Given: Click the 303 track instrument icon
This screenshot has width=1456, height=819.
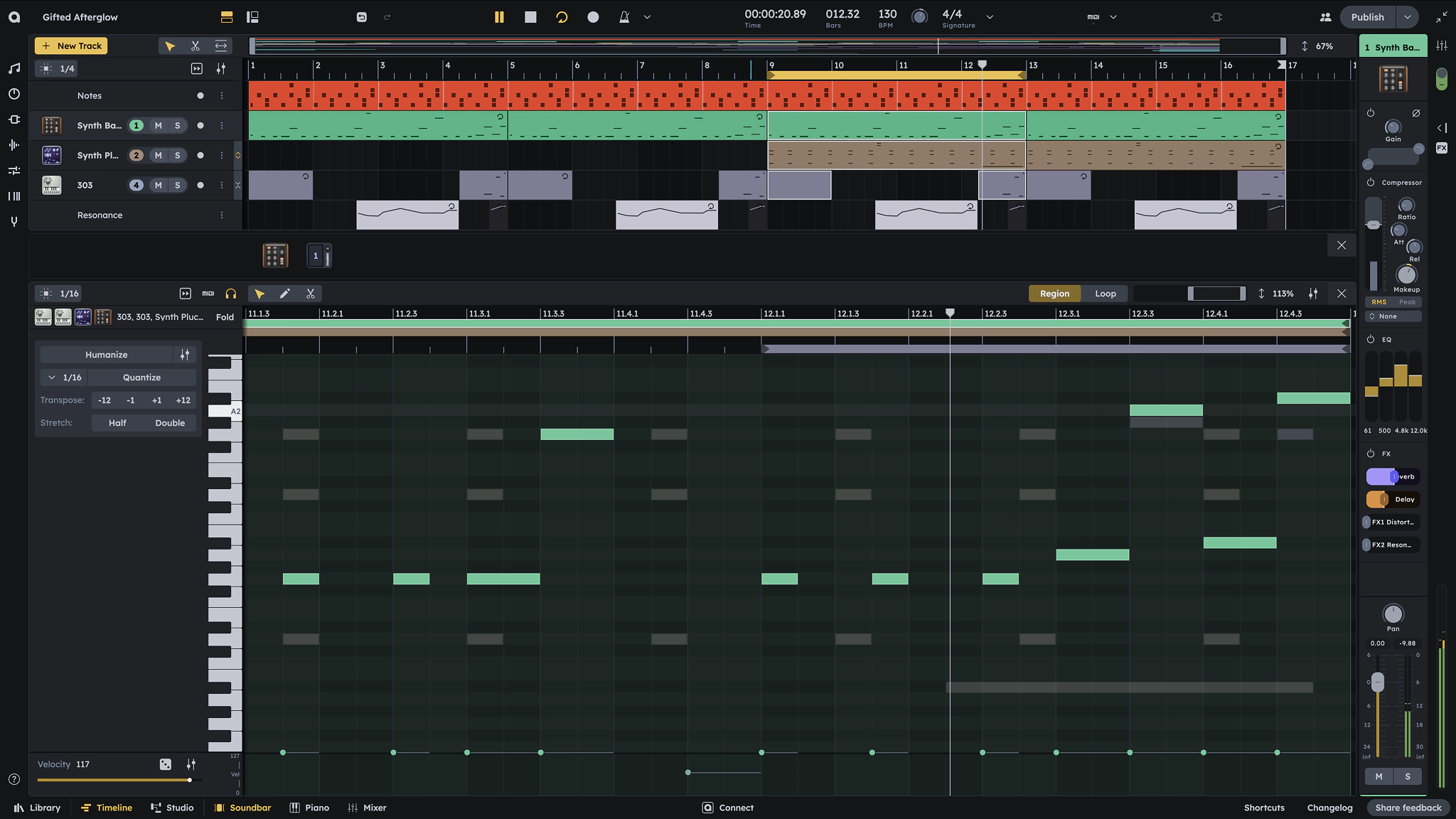Looking at the screenshot, I should [51, 185].
